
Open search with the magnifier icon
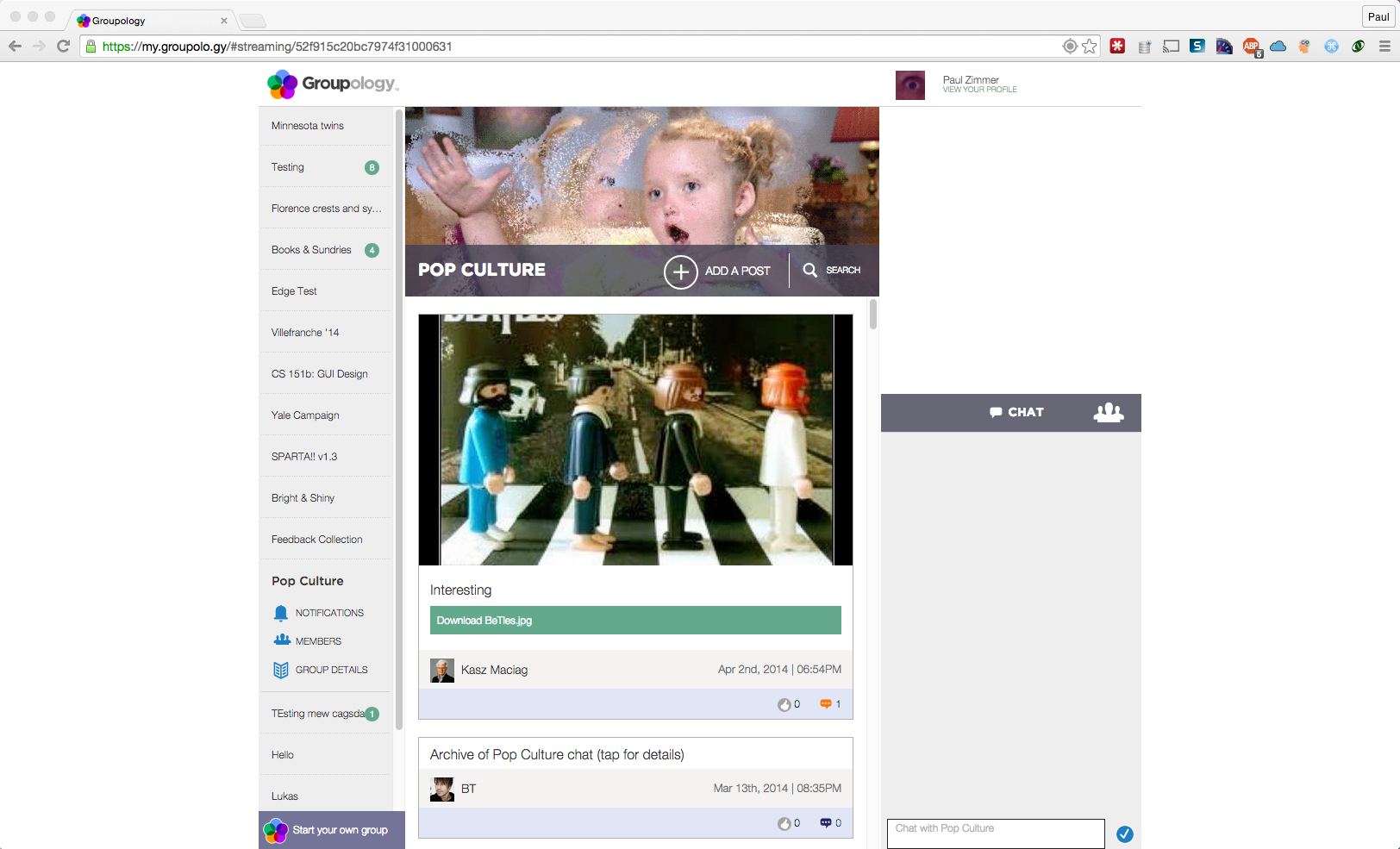pos(810,270)
